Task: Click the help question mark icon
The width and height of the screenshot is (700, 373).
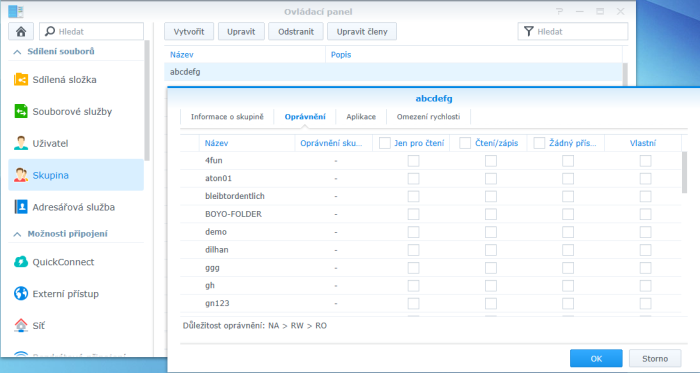Action: [x=560, y=12]
